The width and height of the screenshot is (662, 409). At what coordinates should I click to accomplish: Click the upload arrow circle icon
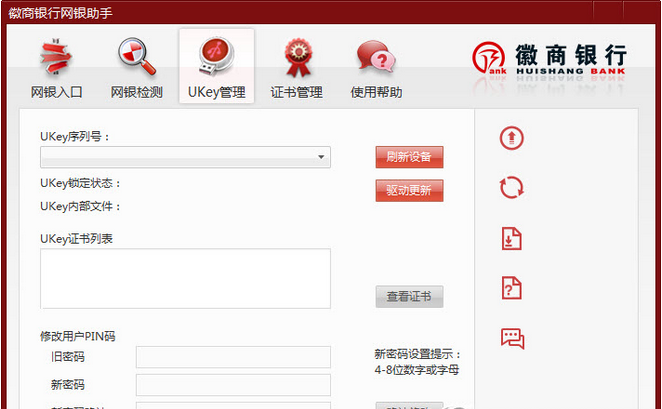(x=512, y=139)
